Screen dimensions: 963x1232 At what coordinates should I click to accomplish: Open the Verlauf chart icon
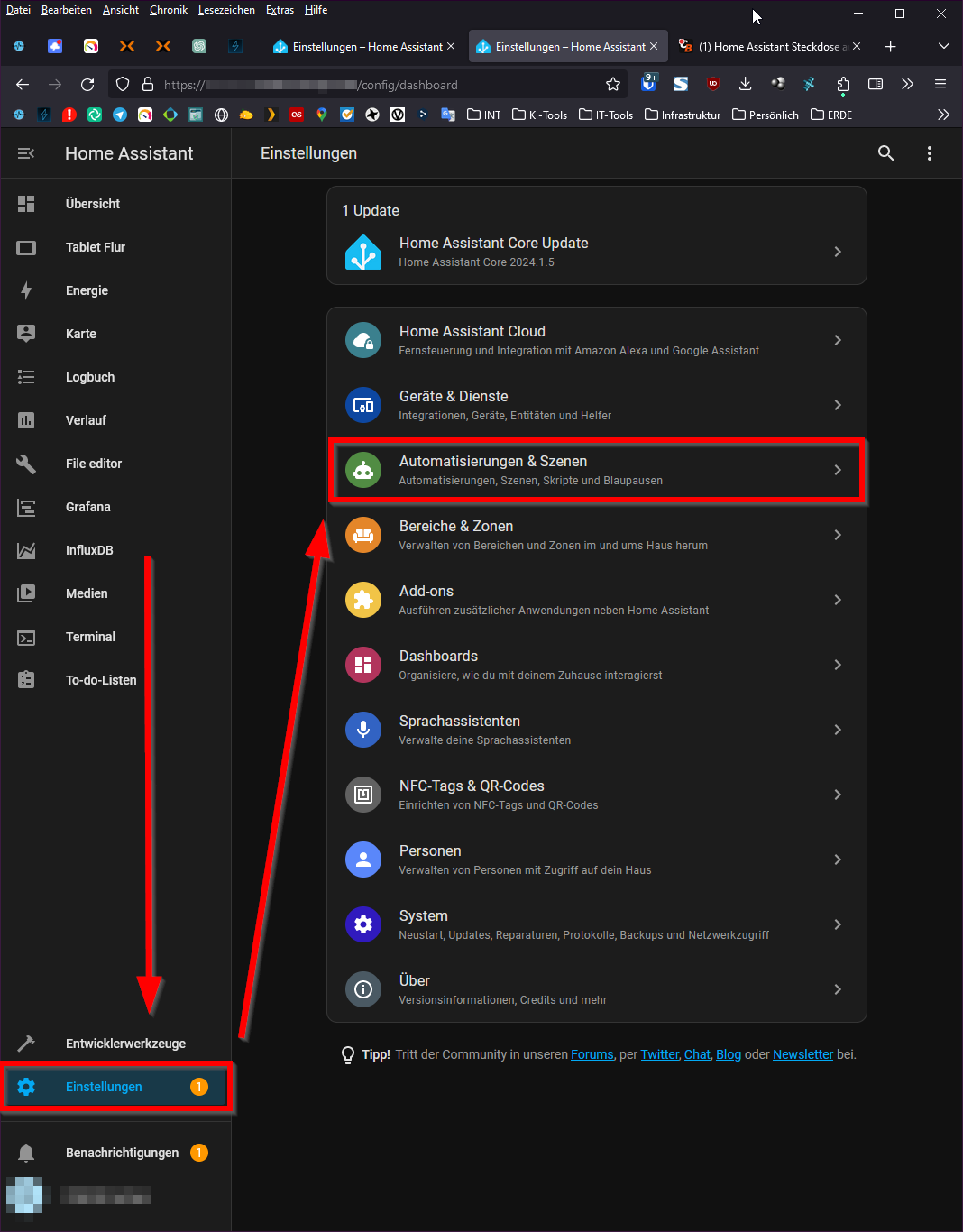point(26,420)
